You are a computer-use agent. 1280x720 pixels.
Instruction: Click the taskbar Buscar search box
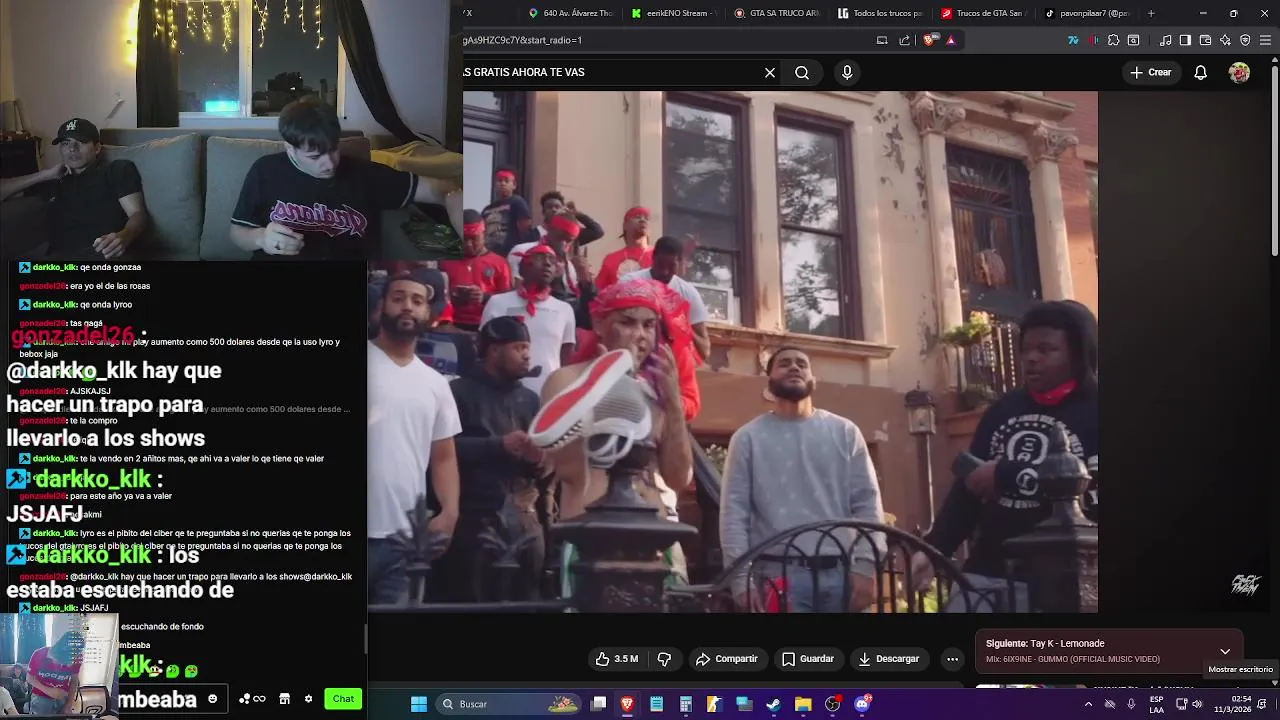(510, 704)
